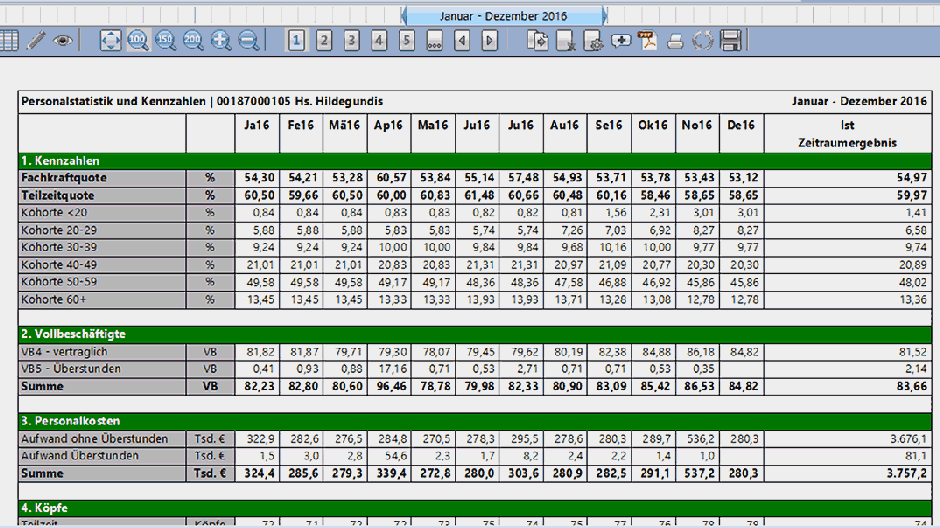This screenshot has width=940, height=528.
Task: Select the Januar - Dezember 2016 timeline range
Action: (x=504, y=16)
